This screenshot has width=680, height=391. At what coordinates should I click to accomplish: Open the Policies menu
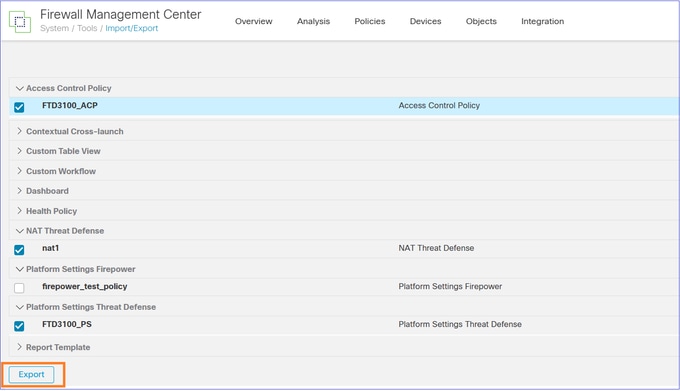369,21
